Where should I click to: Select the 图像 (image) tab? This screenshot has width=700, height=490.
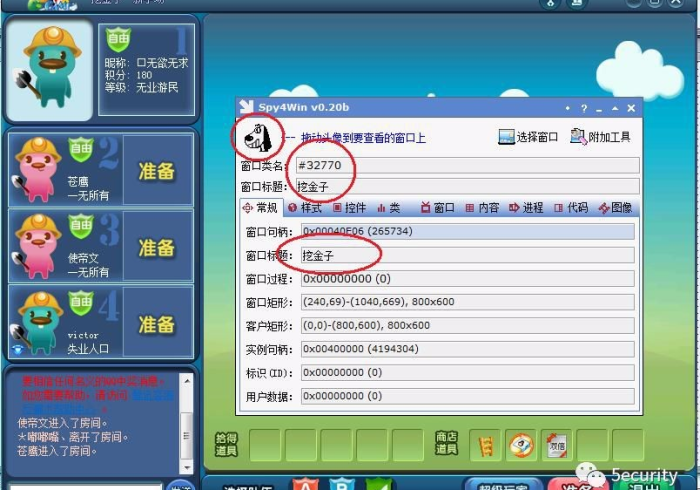click(615, 208)
